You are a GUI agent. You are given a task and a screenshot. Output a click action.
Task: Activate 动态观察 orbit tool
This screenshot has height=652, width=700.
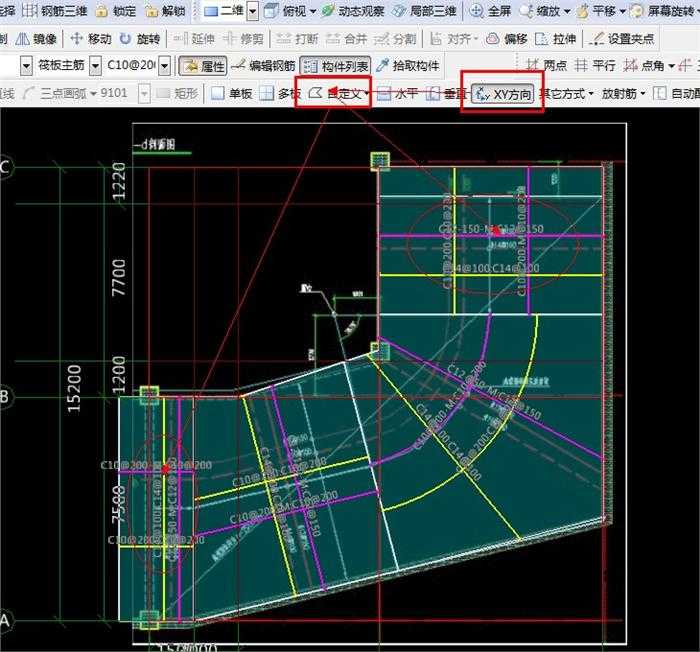pos(353,10)
